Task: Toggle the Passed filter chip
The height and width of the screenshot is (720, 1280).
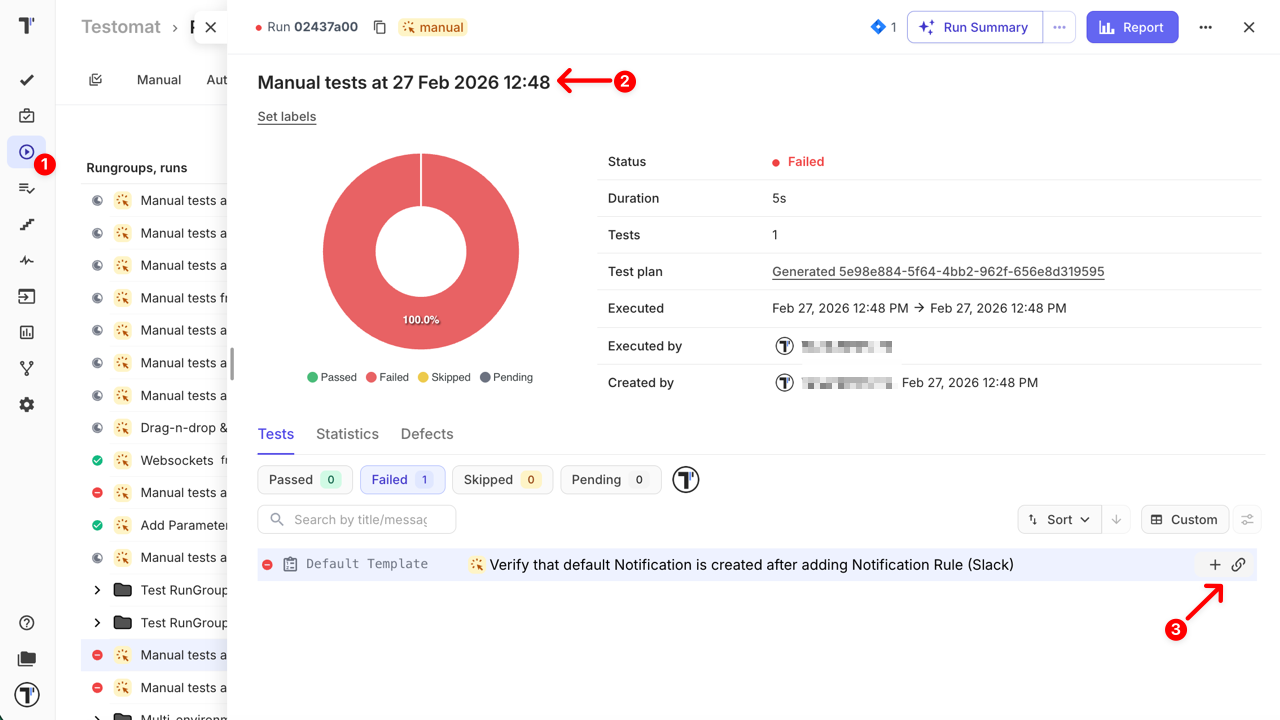Action: pos(305,480)
